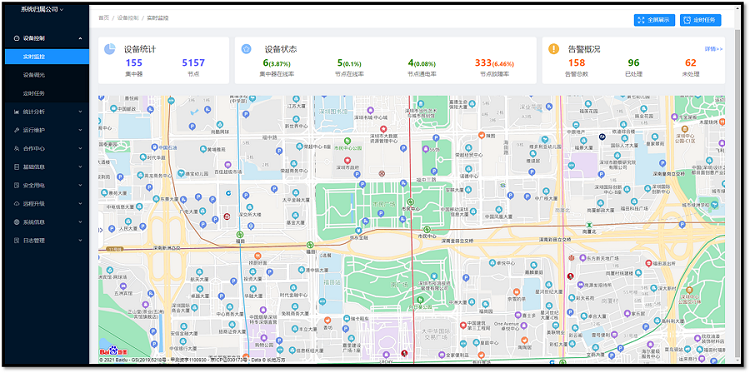Click the 运行维护 wrench icon in sidebar
Image resolution: width=750 pixels, height=373 pixels.
(x=17, y=130)
